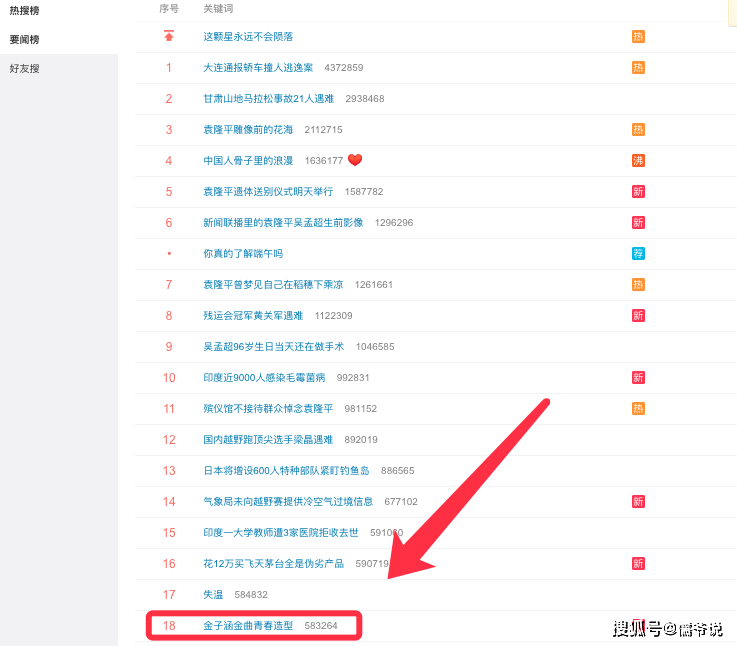737x646 pixels.
Task: Click the red 新 badge at rank 5
Action: tap(638, 191)
